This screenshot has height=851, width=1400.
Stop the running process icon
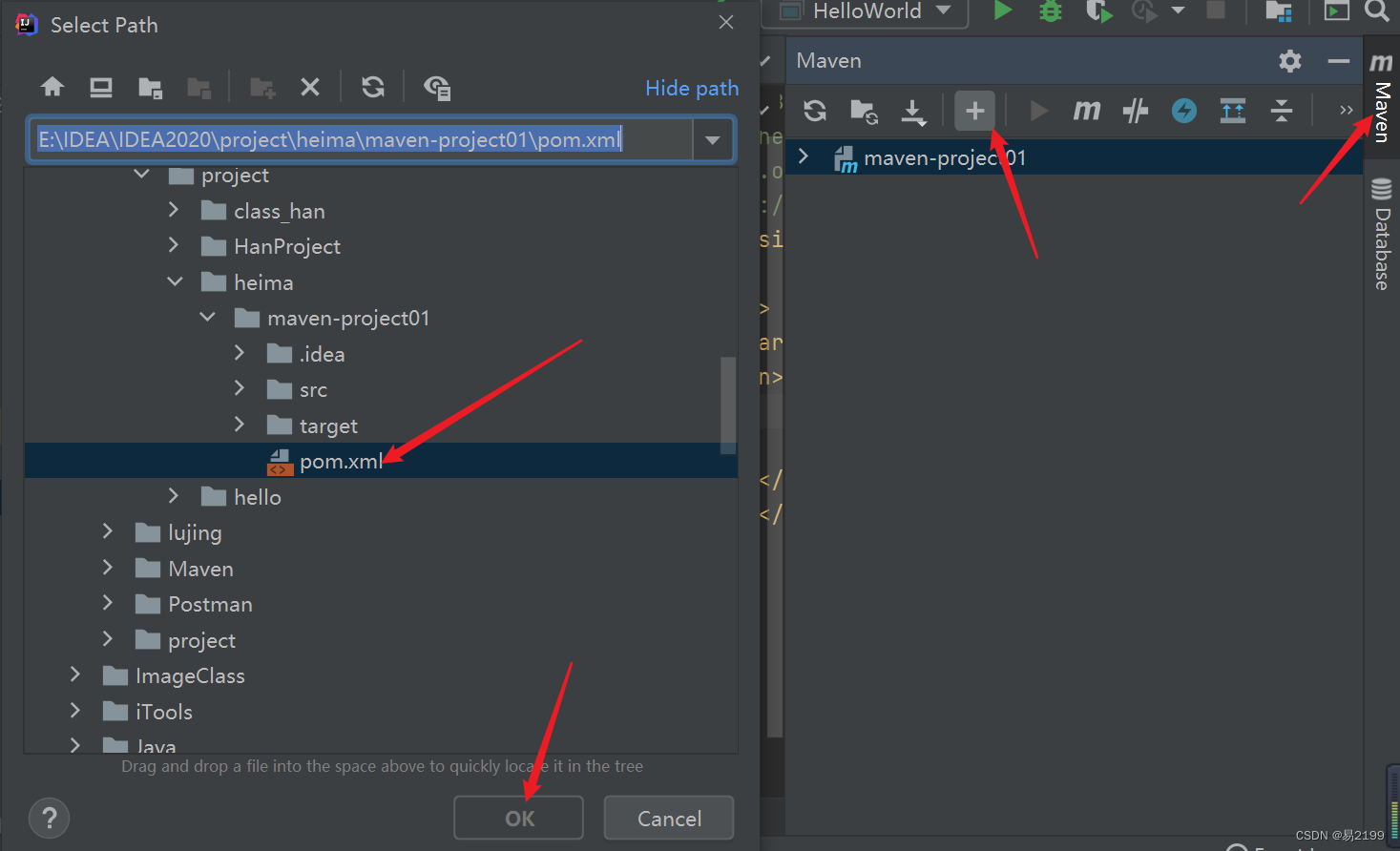1216,10
